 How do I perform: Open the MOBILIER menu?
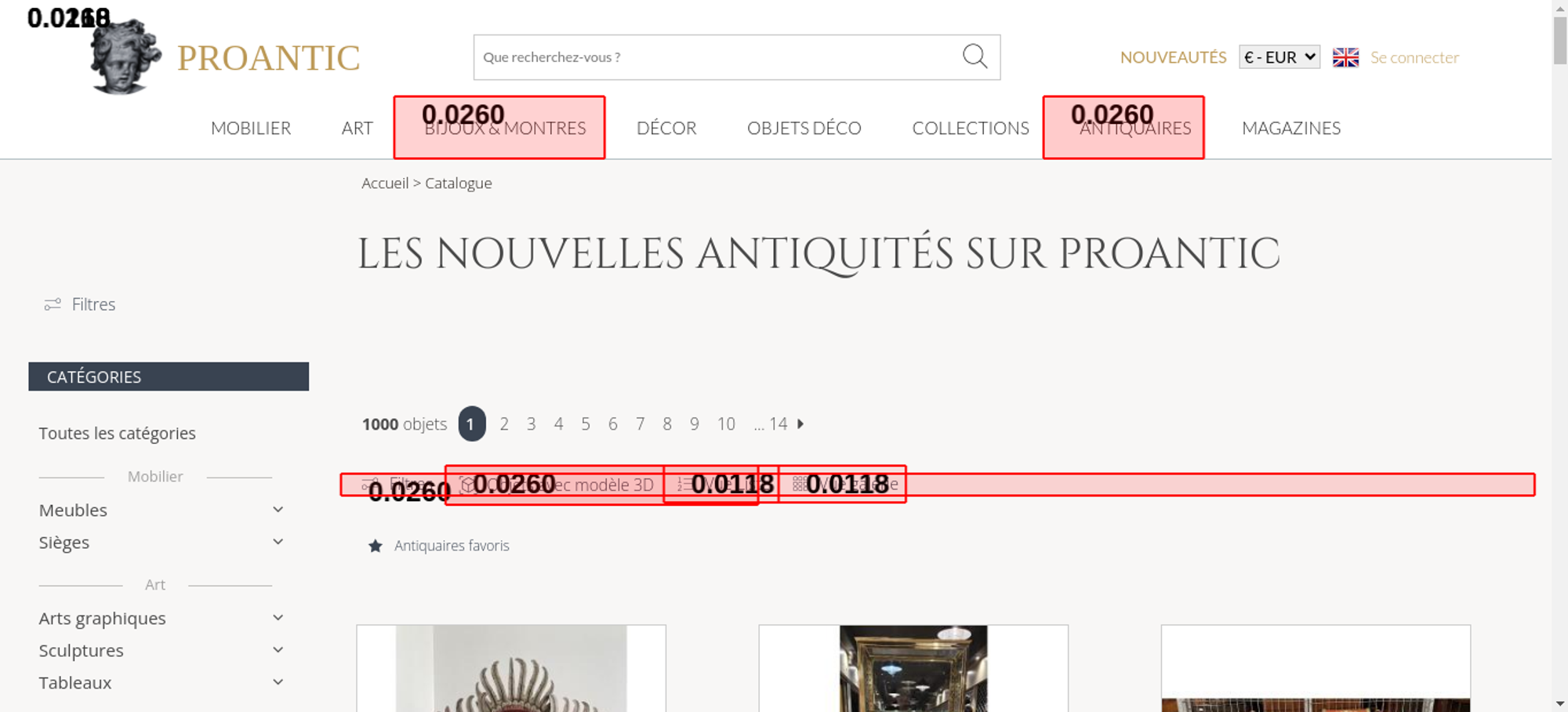[251, 128]
